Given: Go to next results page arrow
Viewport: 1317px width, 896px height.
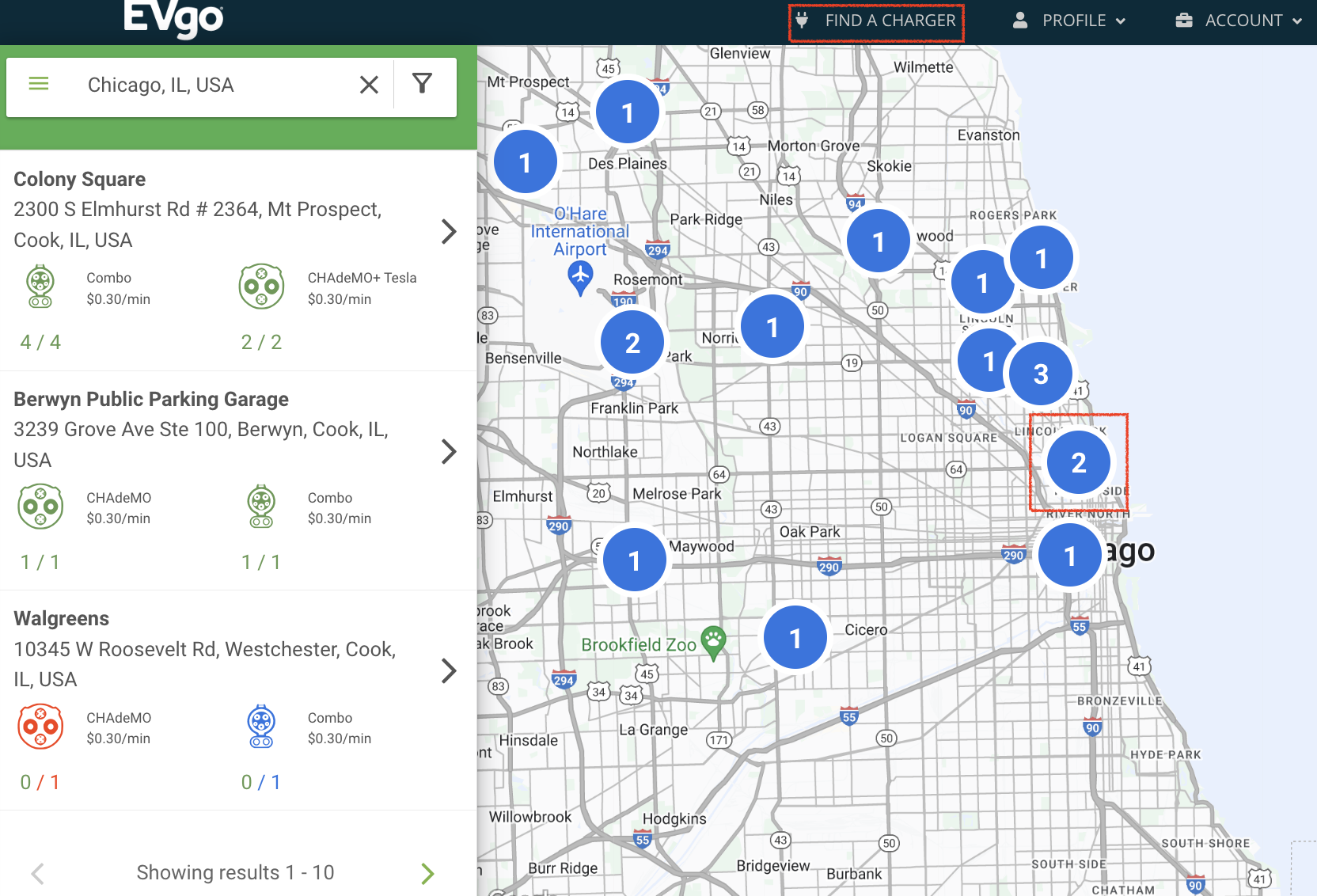Looking at the screenshot, I should (427, 874).
